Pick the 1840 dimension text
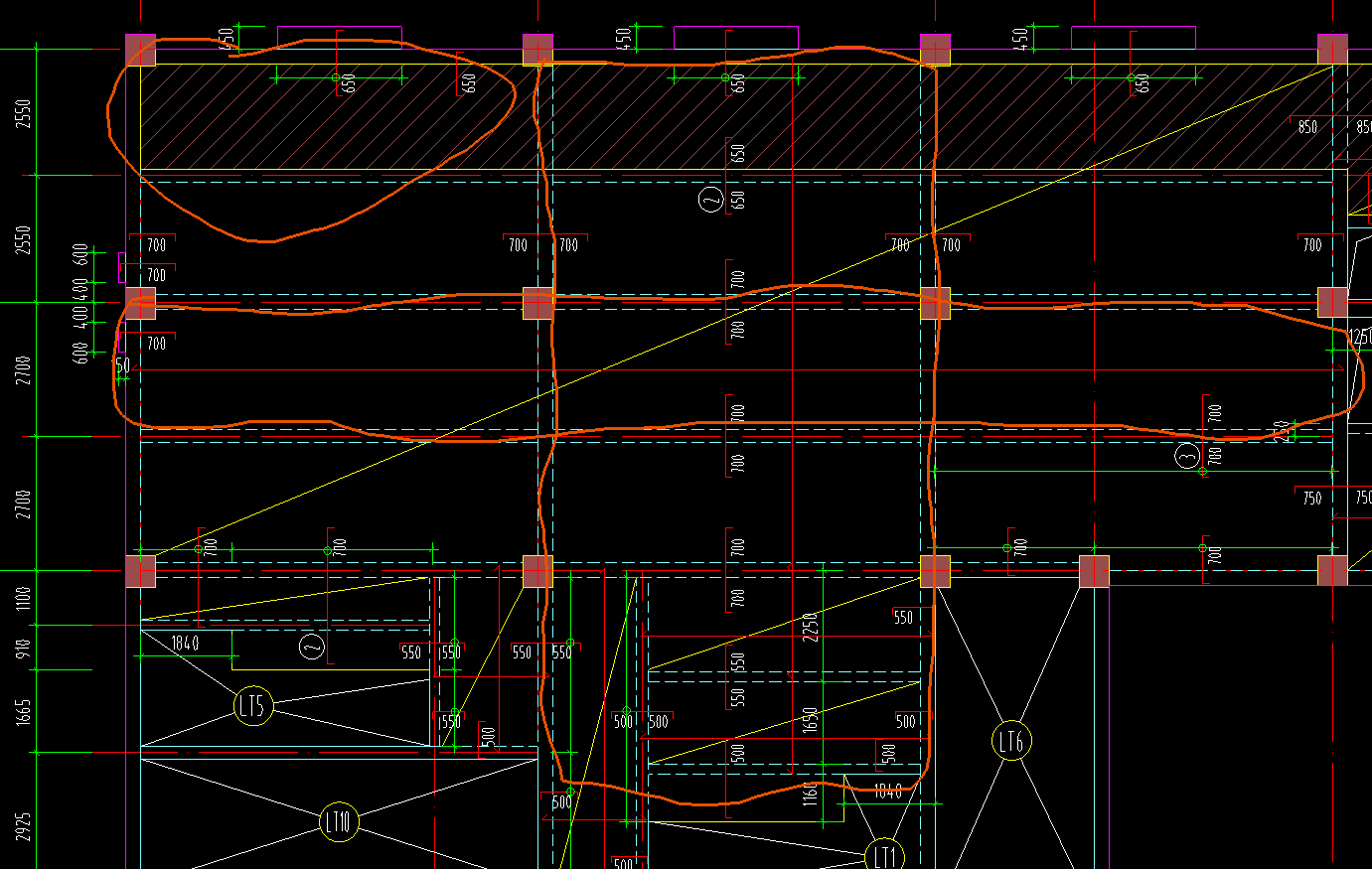Screen dimensions: 1372x869 (x=185, y=644)
